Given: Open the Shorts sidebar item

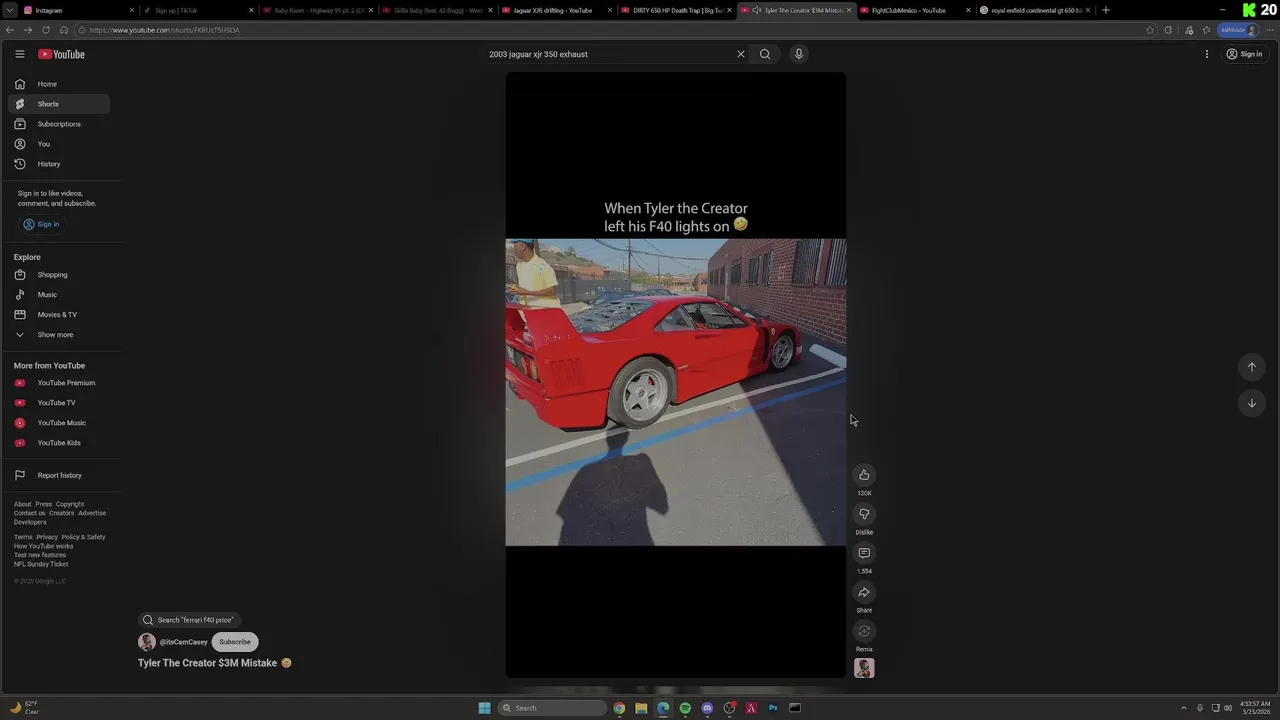Looking at the screenshot, I should [x=59, y=104].
